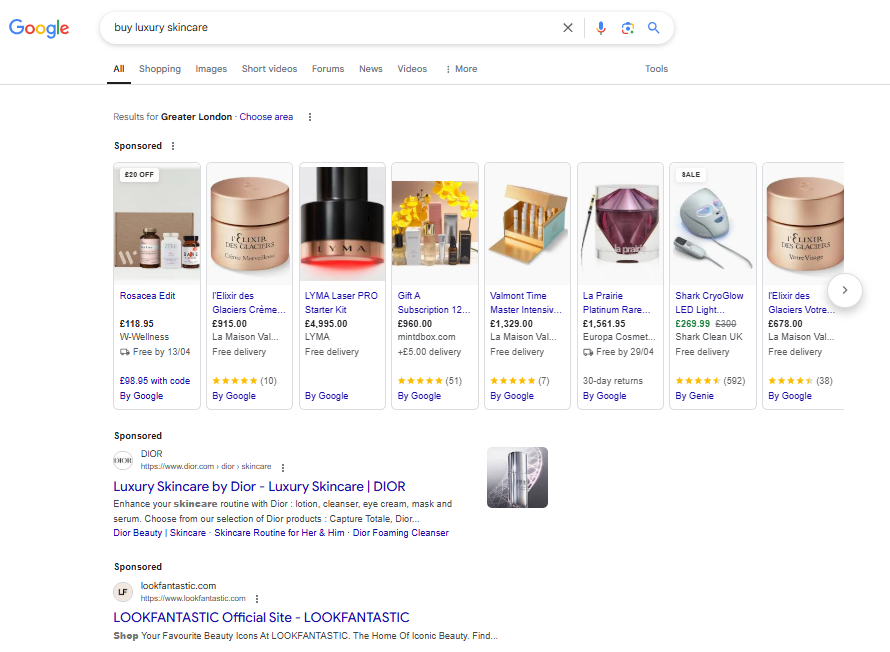Expand the More search filters menu
Screen dimensions: 890x652
[x=461, y=69]
